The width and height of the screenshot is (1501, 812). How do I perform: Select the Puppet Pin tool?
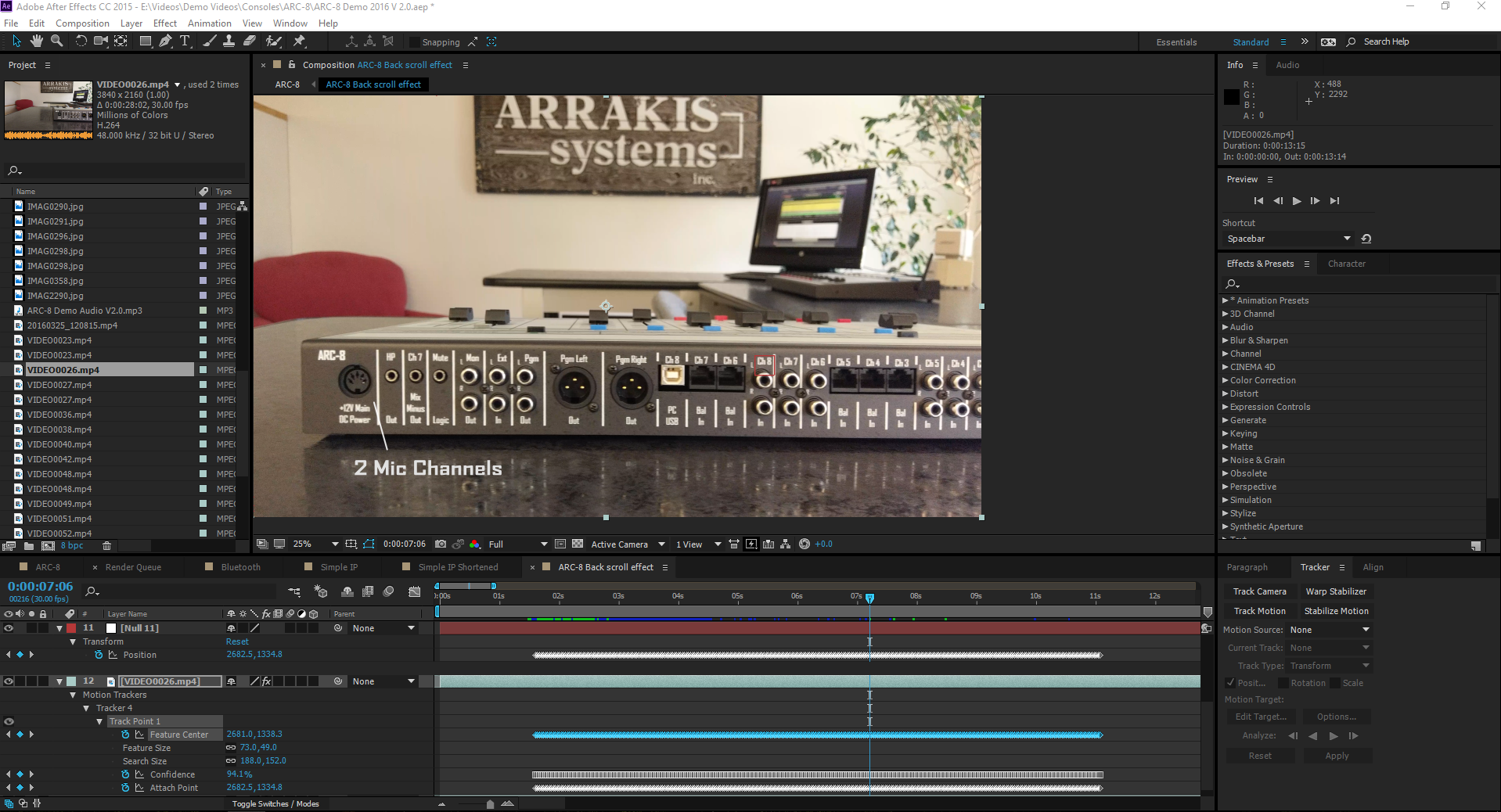(299, 41)
